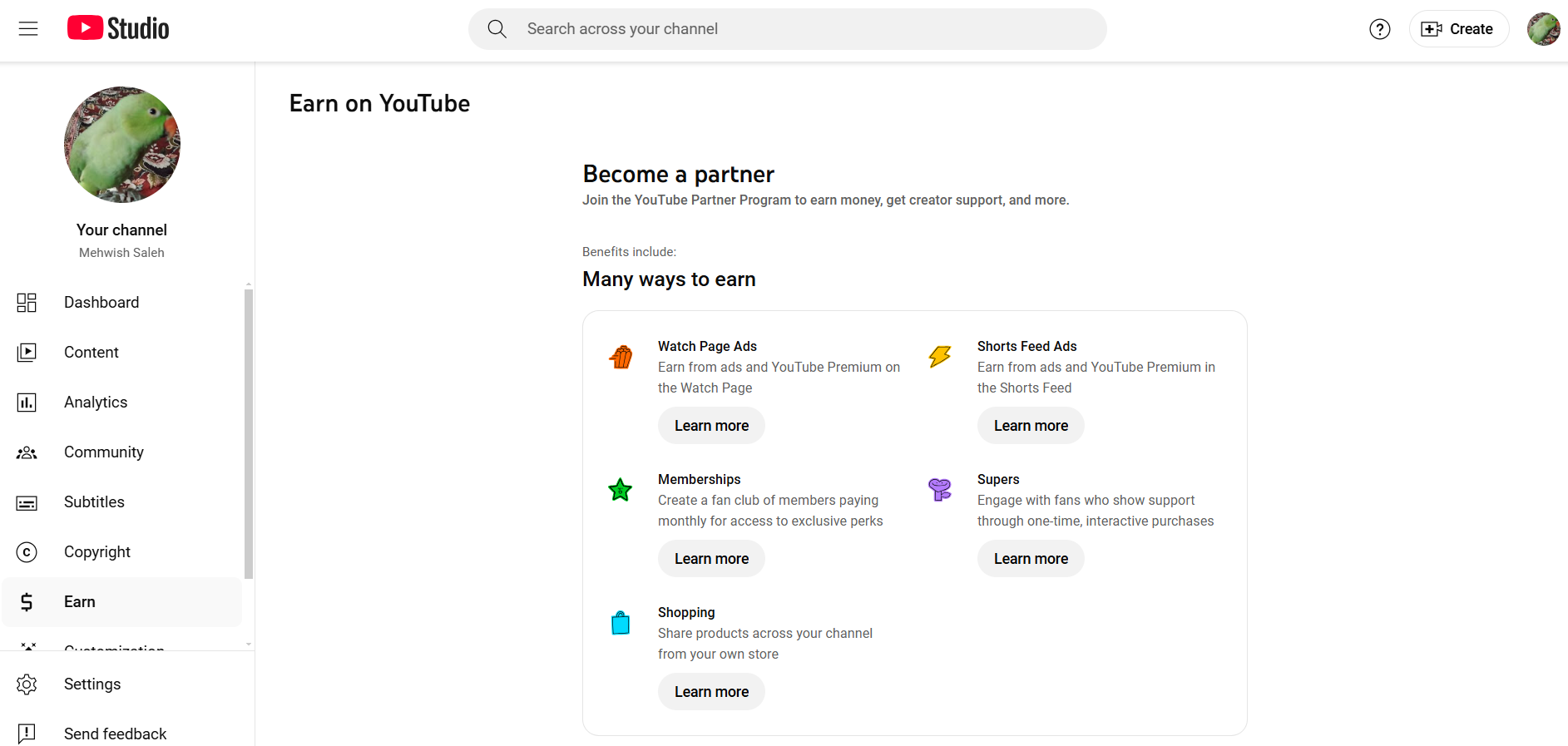Click the Dashboard grid icon

(27, 303)
